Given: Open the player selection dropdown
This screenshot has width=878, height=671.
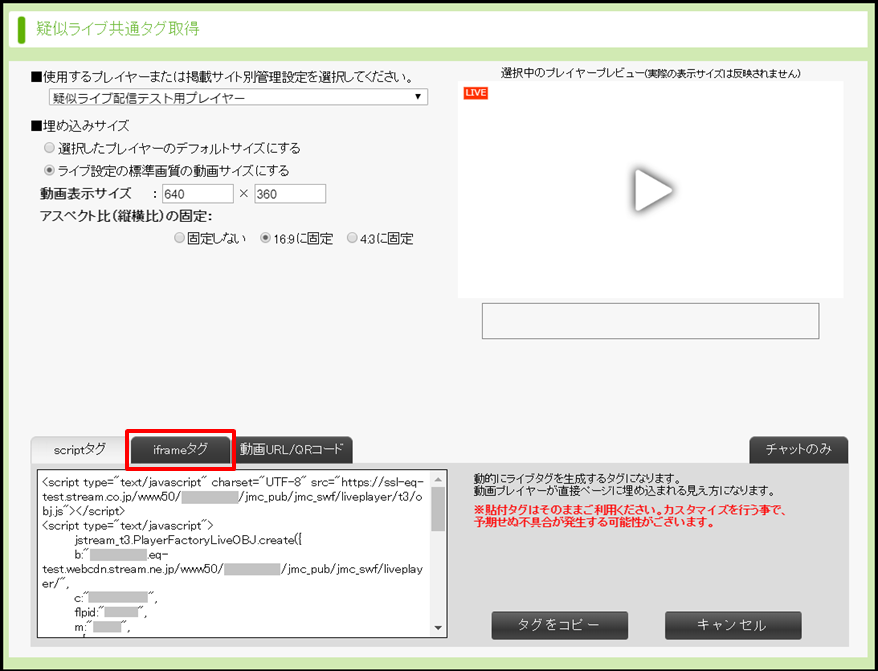Looking at the screenshot, I should pos(238,97).
